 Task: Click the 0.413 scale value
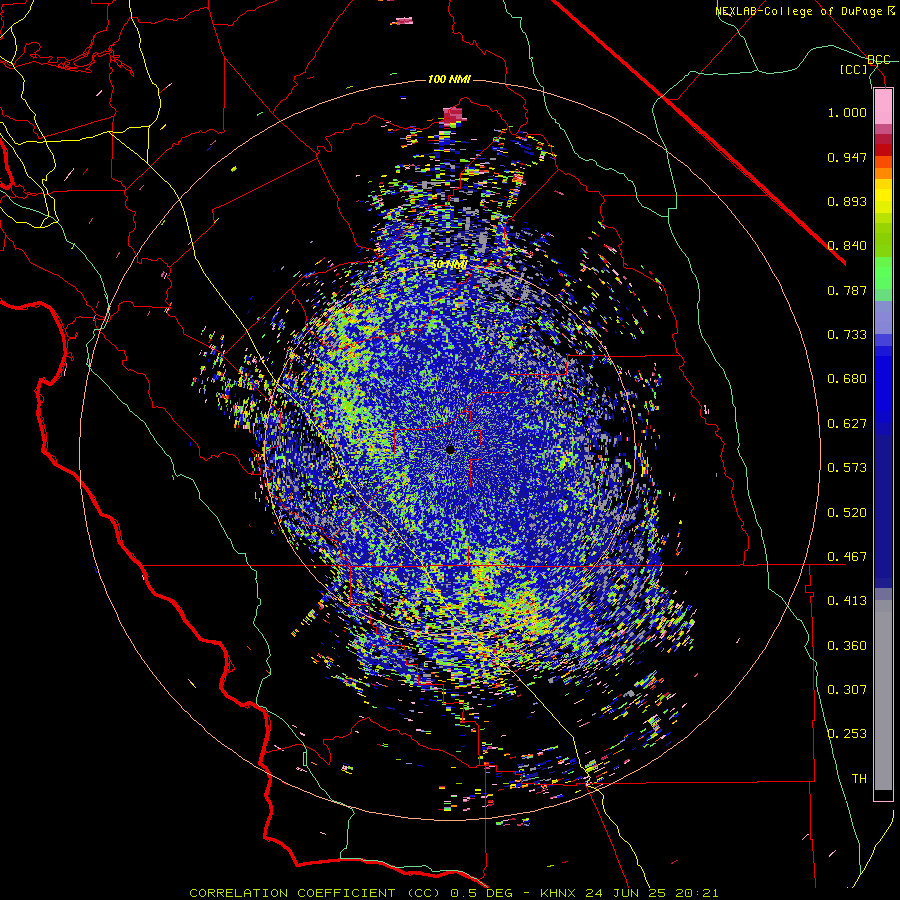[847, 601]
